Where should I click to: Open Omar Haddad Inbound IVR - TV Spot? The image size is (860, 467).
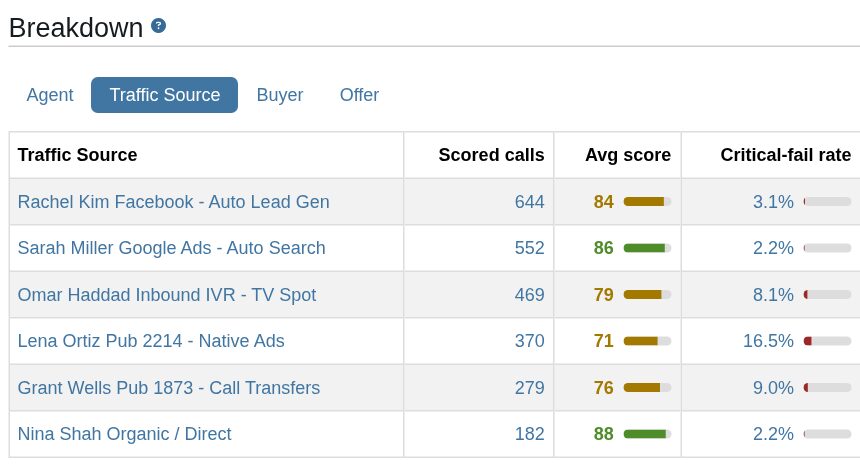pyautogui.click(x=167, y=295)
